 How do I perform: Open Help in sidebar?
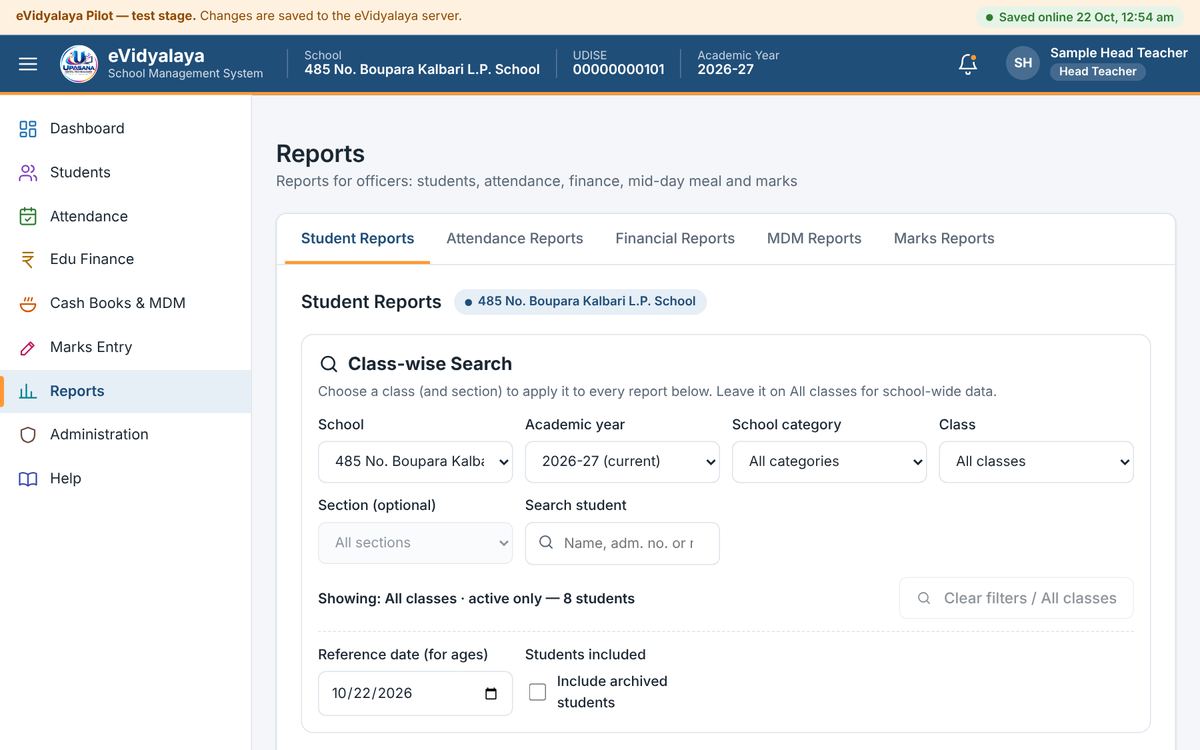click(125, 479)
